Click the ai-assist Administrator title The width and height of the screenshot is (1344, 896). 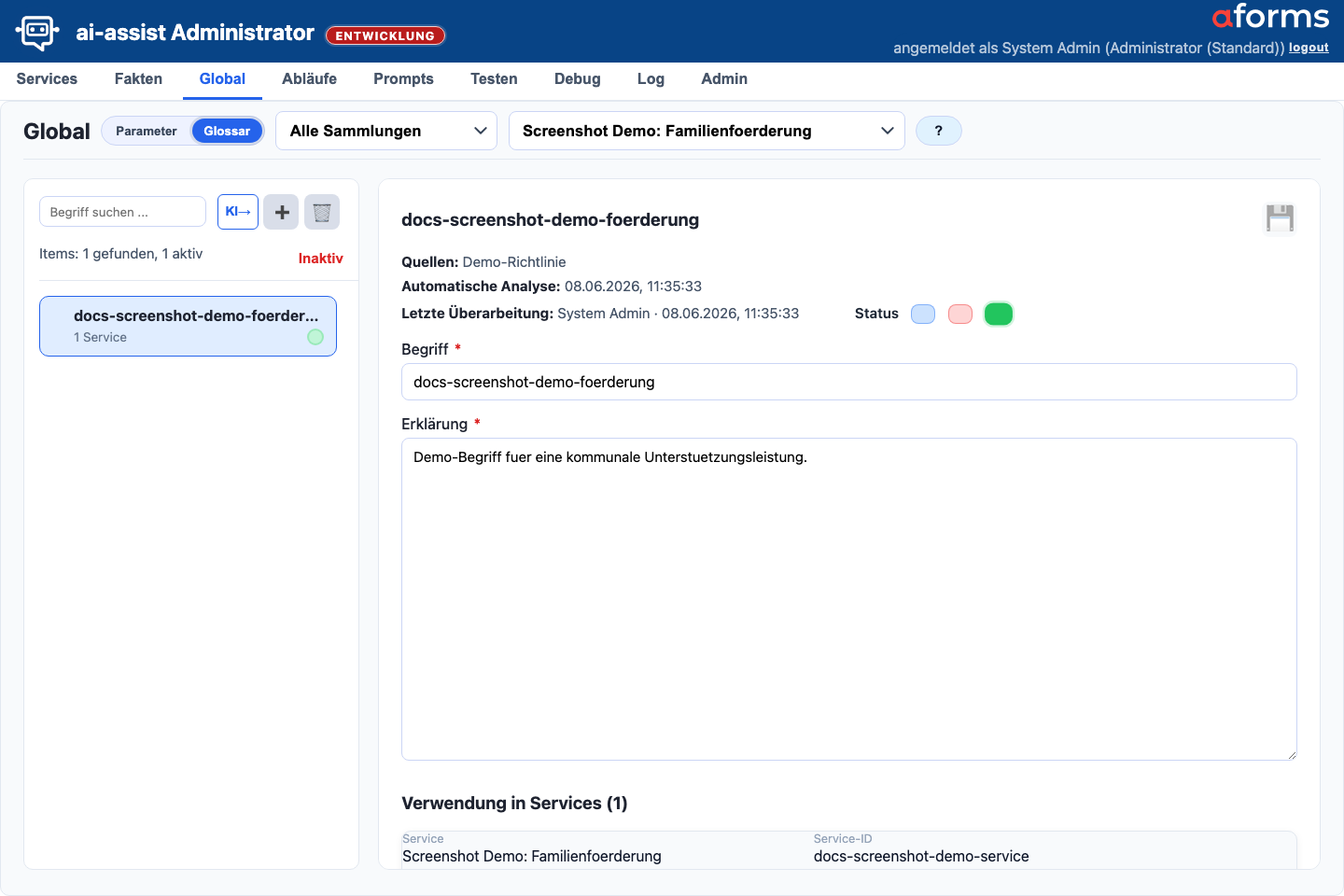tap(195, 33)
